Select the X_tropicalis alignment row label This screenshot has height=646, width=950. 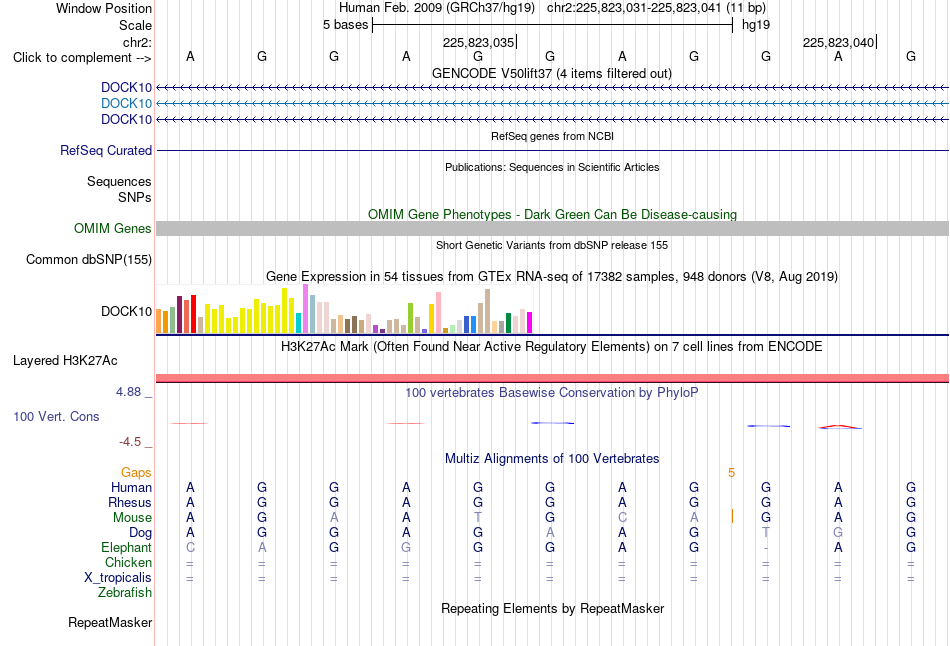[118, 578]
